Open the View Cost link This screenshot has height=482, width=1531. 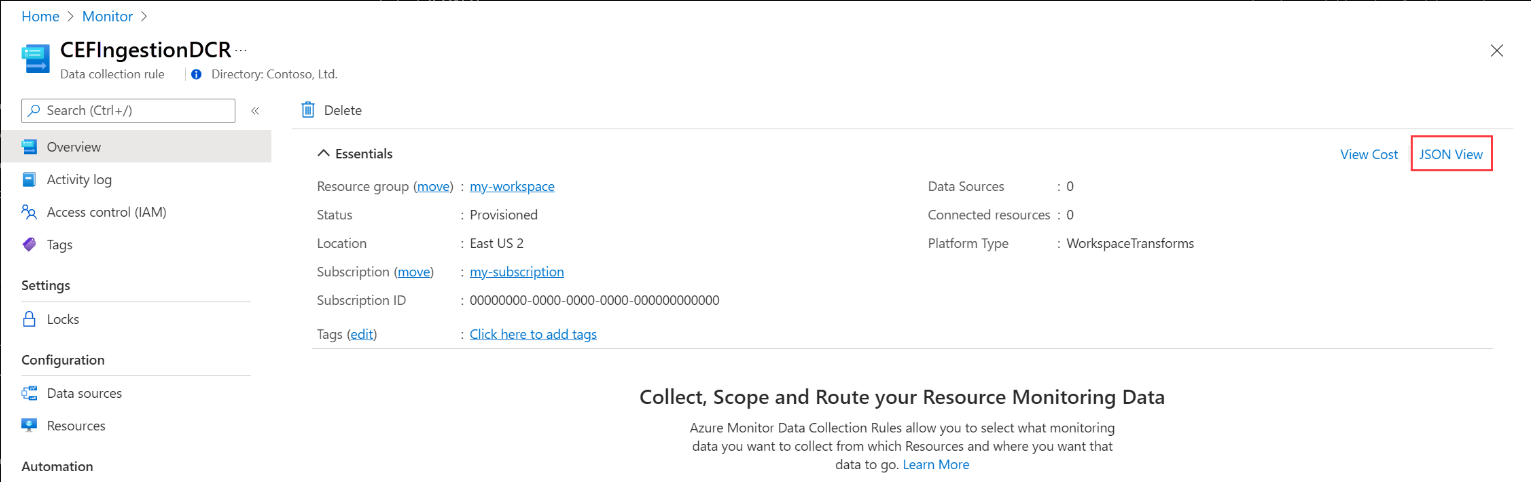click(1369, 154)
